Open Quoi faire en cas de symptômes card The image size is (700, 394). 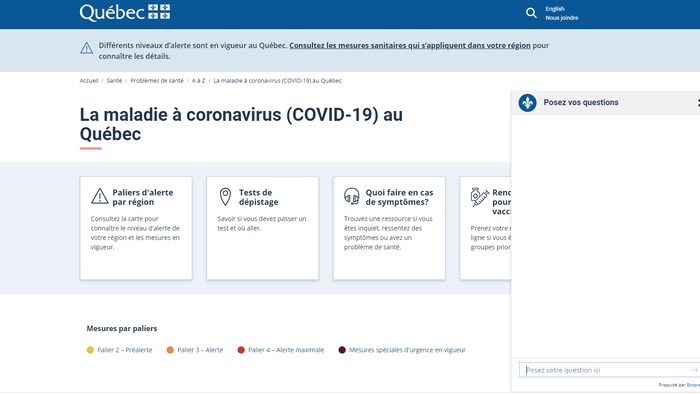click(399, 197)
